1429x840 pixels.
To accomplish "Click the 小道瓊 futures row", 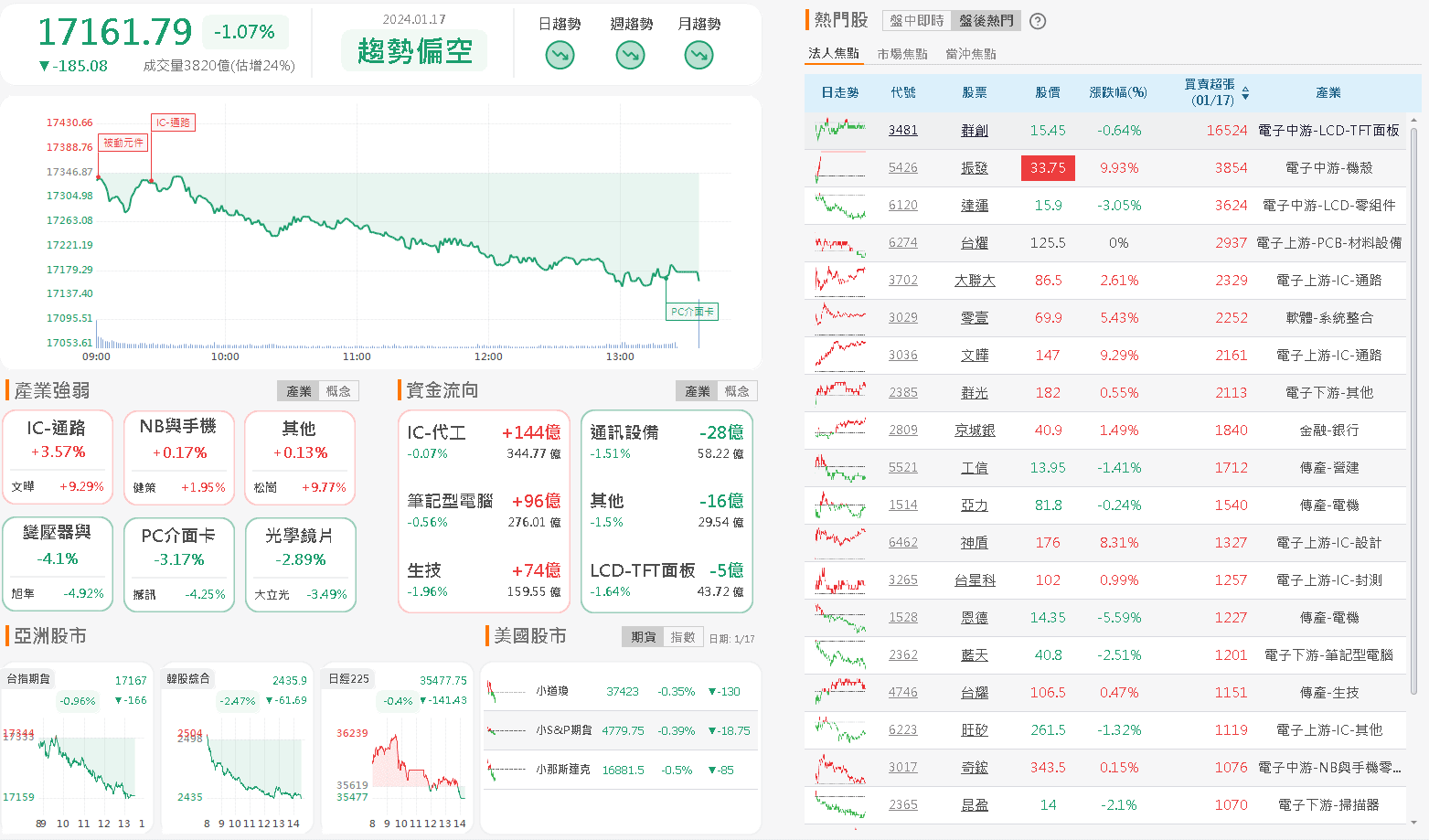I will (x=621, y=691).
